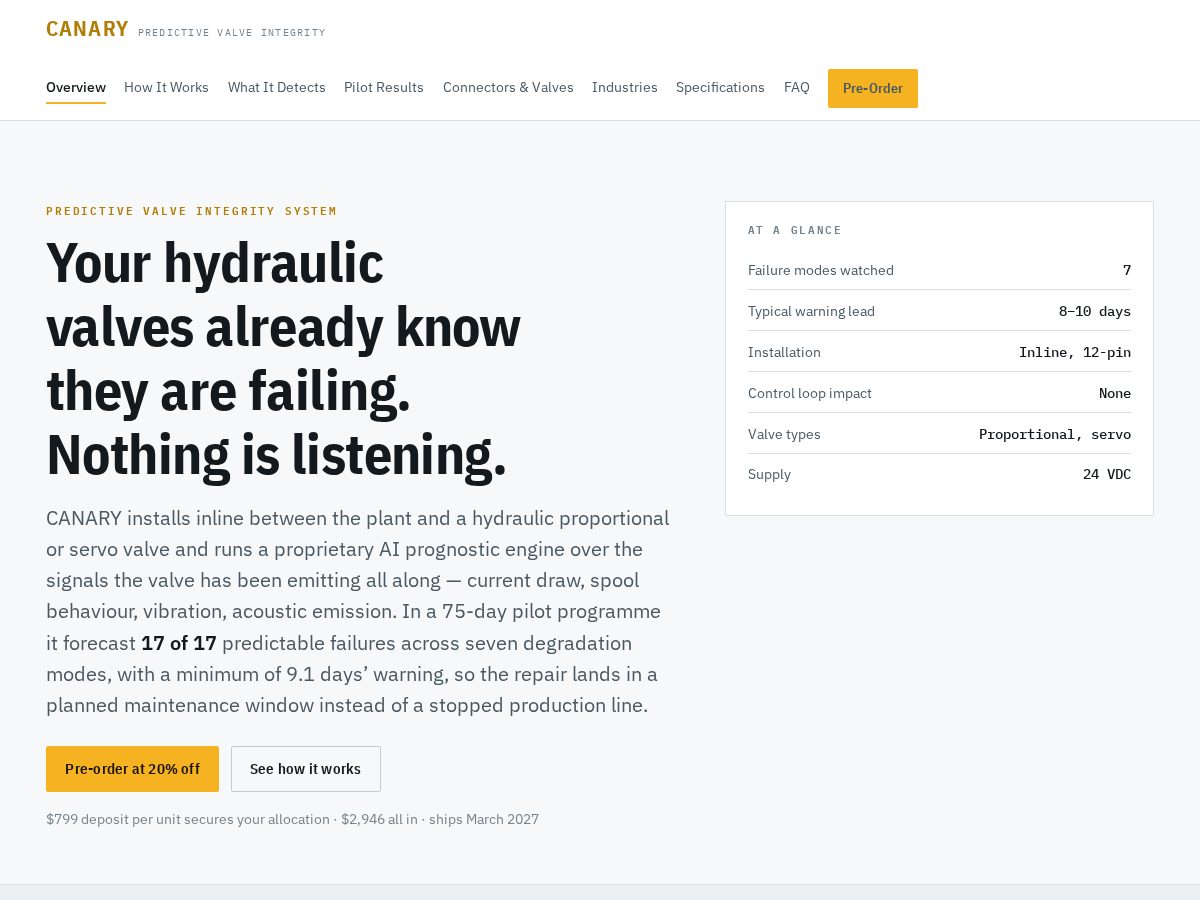Click 'Control loop impact' label

pyautogui.click(x=810, y=393)
